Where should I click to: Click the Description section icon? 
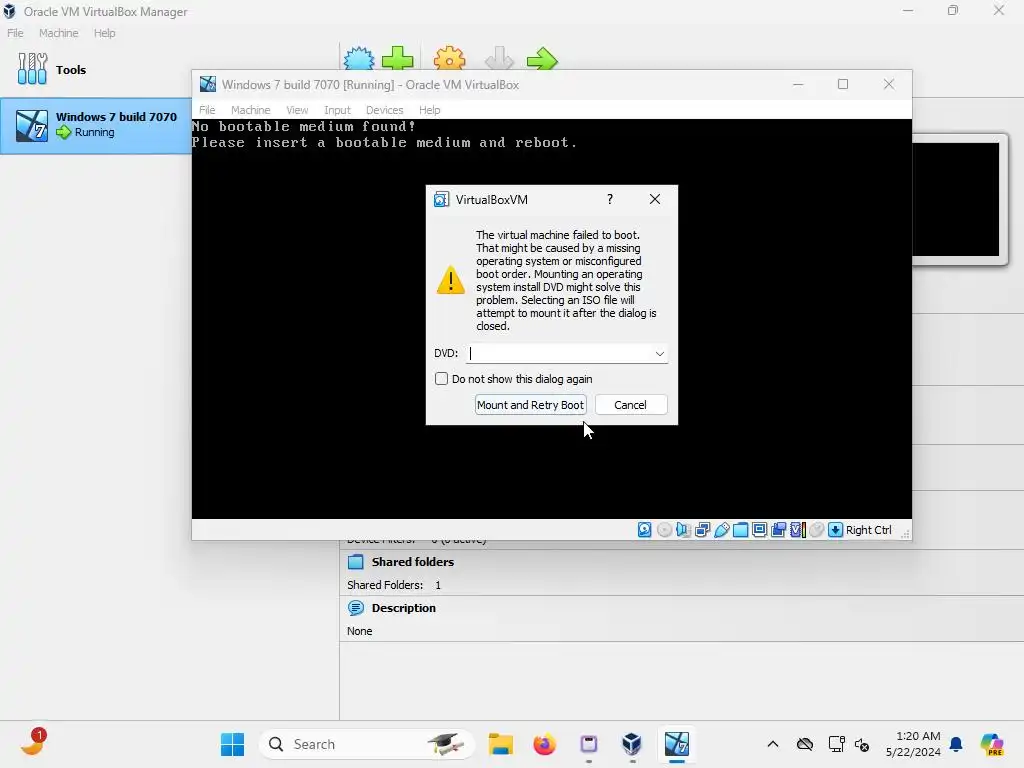click(356, 608)
